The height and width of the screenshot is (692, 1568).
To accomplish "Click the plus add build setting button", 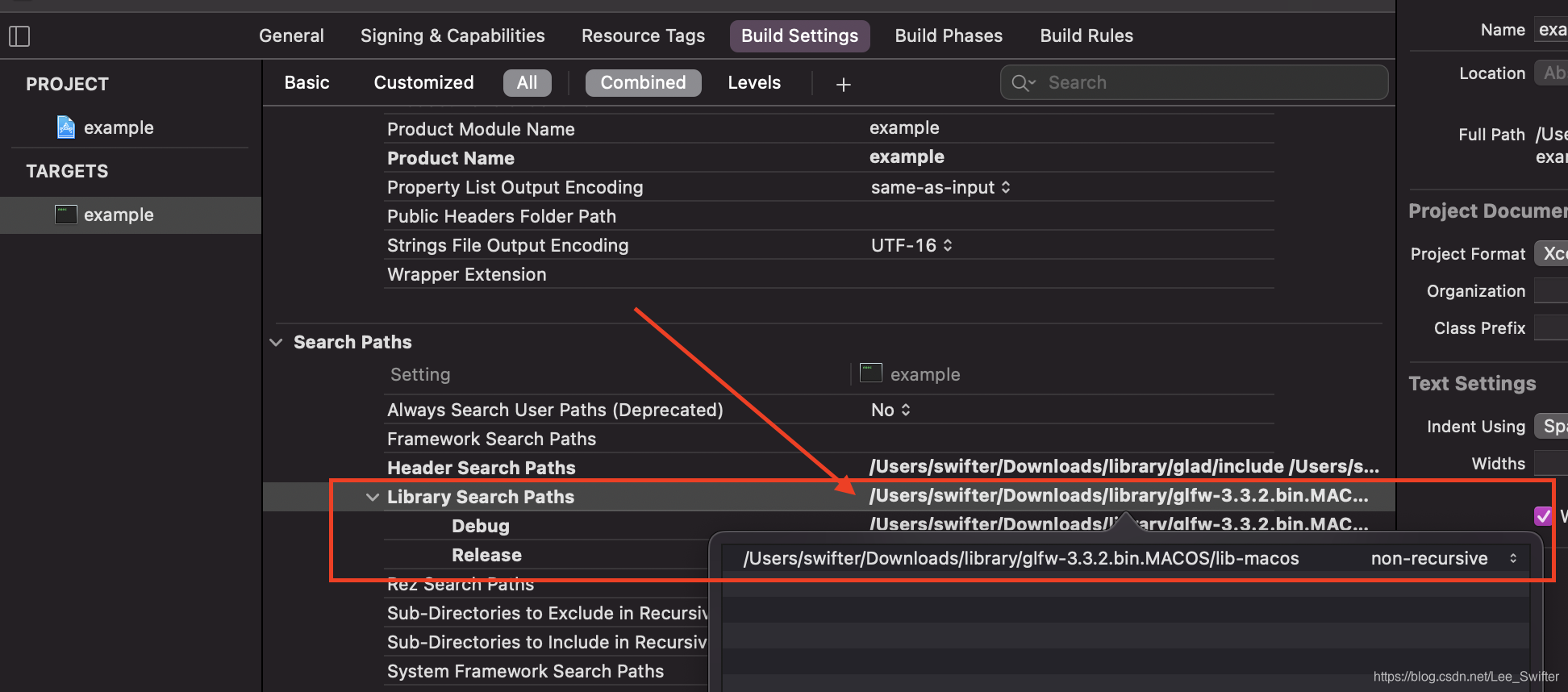I will (x=844, y=84).
